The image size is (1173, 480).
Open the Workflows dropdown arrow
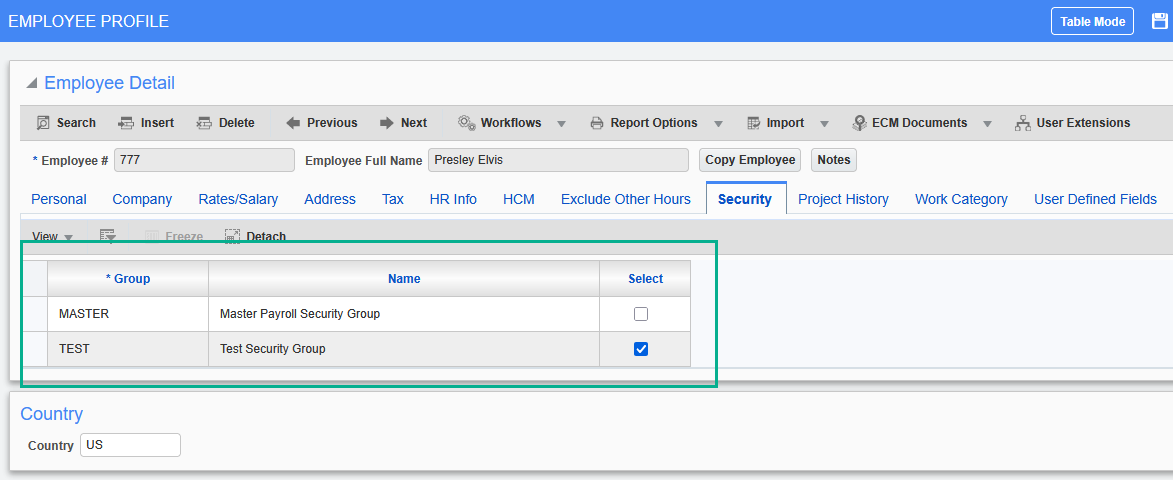coord(561,124)
